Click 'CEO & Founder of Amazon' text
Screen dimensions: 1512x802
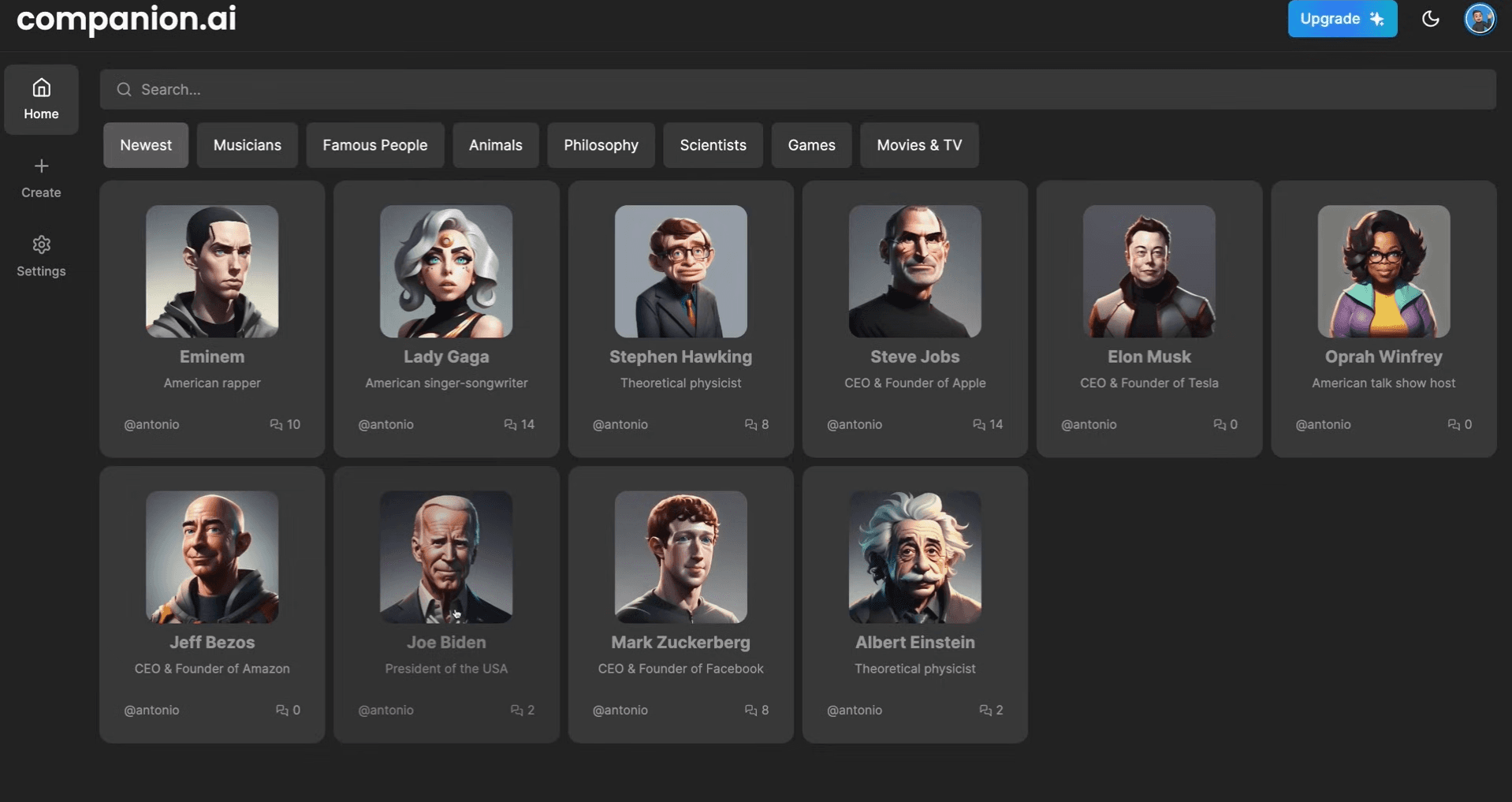coord(212,669)
